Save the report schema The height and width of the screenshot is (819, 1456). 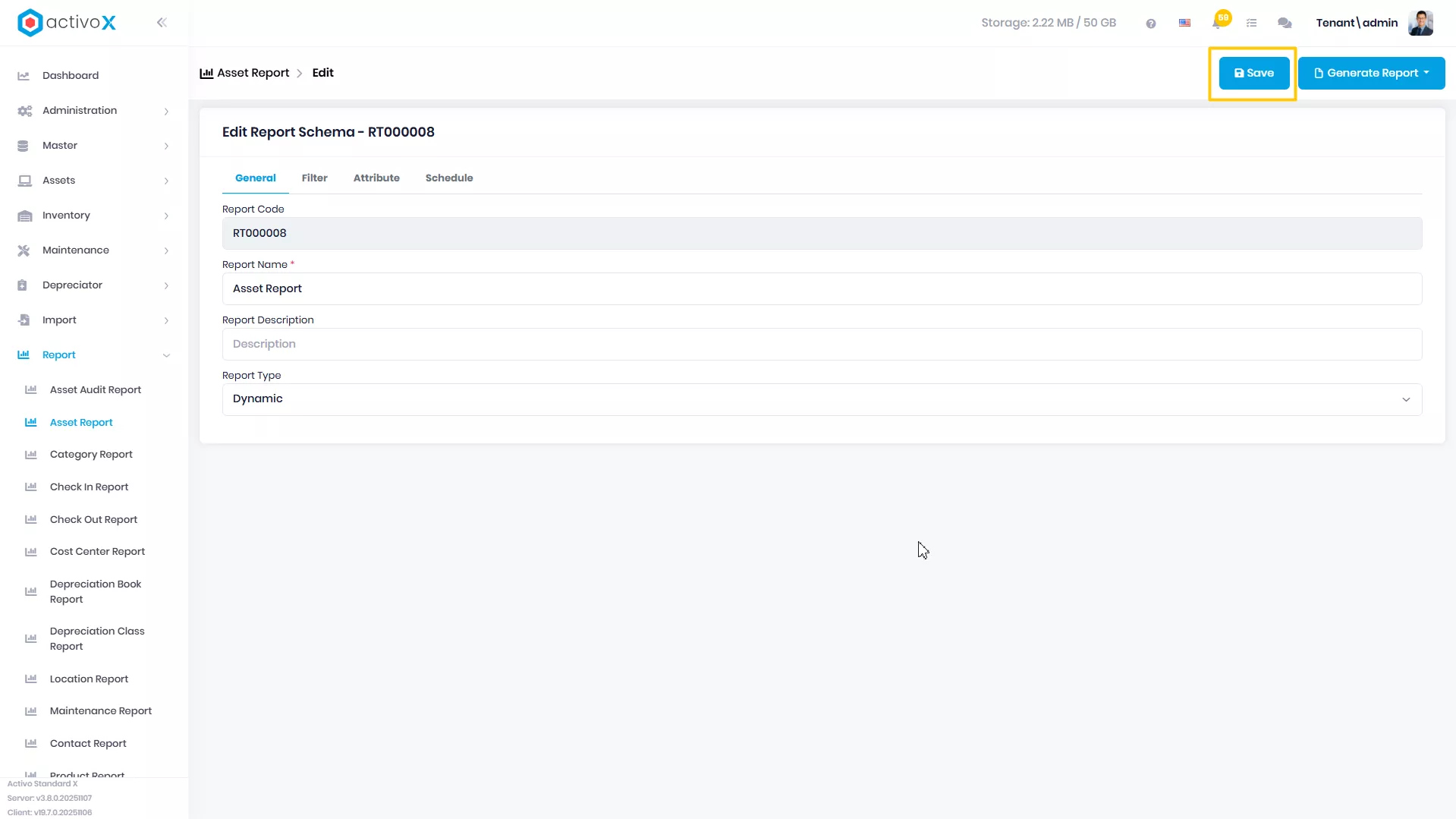(1254, 73)
